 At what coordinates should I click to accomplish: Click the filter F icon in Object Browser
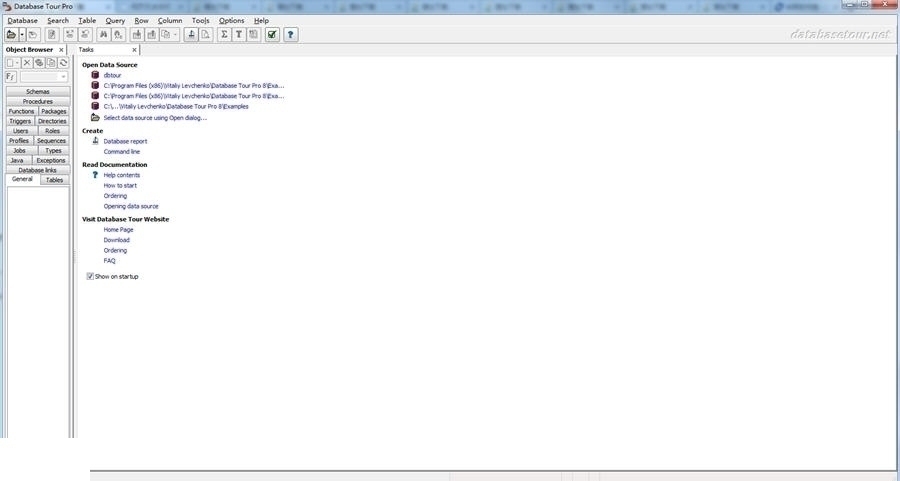click(x=10, y=76)
